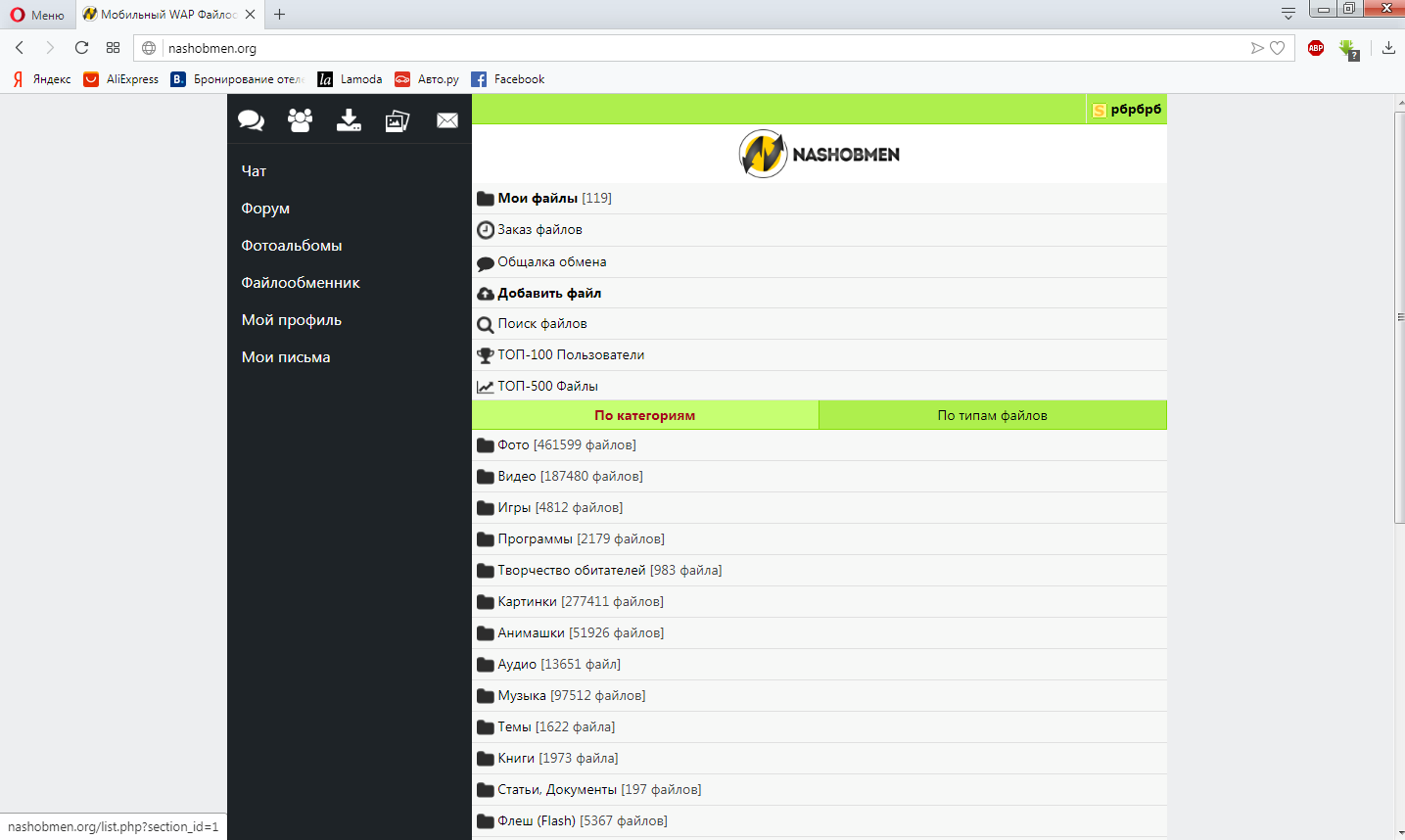This screenshot has width=1405, height=840.
Task: Open the Opera Меню dropdown
Action: point(37,15)
